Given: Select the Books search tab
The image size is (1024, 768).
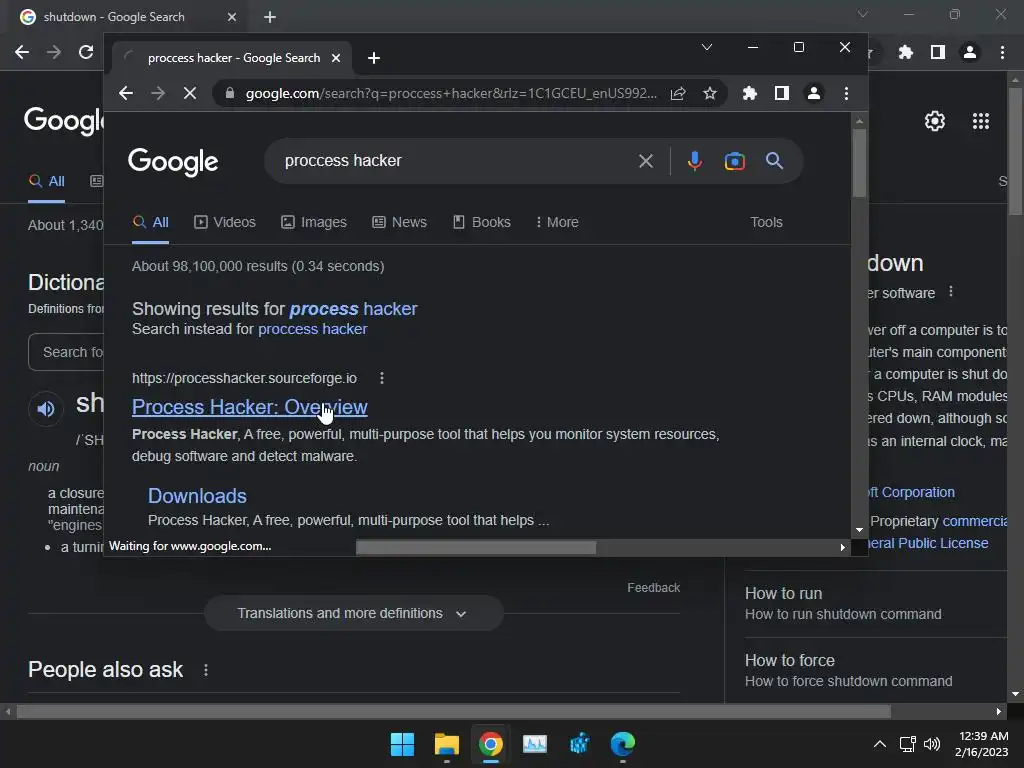Looking at the screenshot, I should pos(482,222).
